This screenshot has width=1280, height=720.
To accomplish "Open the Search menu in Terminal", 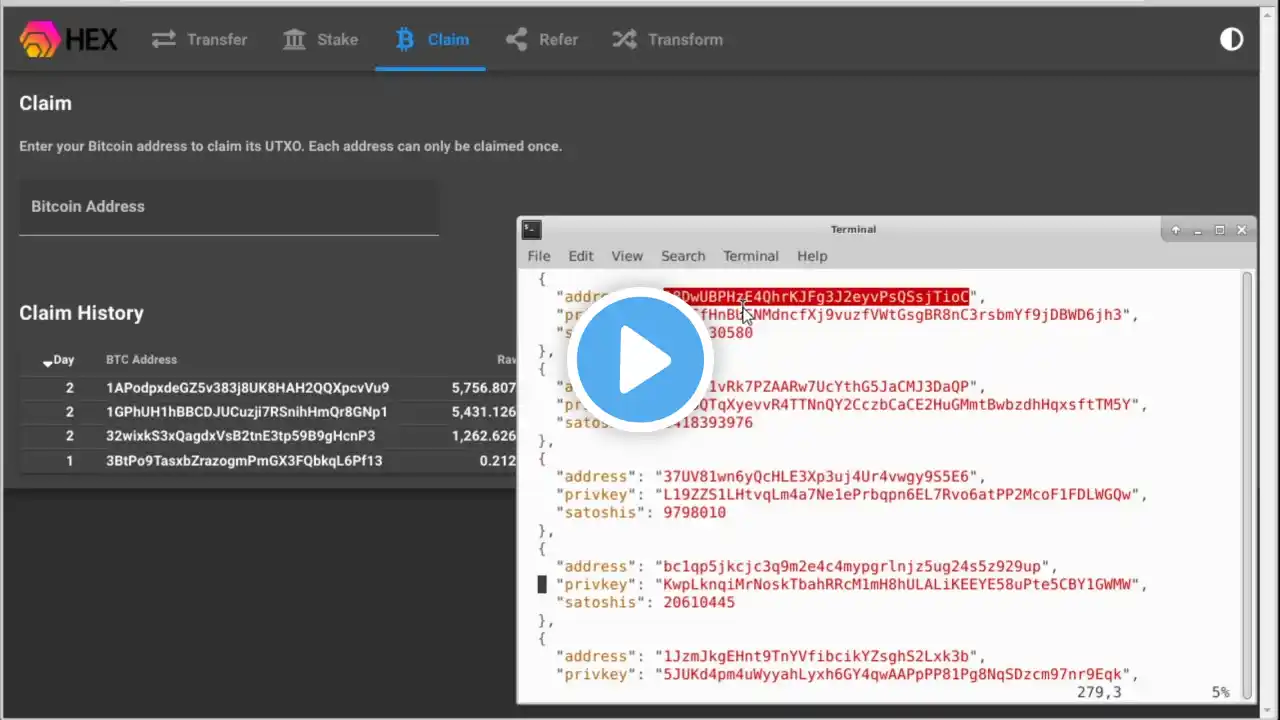I will (x=683, y=256).
